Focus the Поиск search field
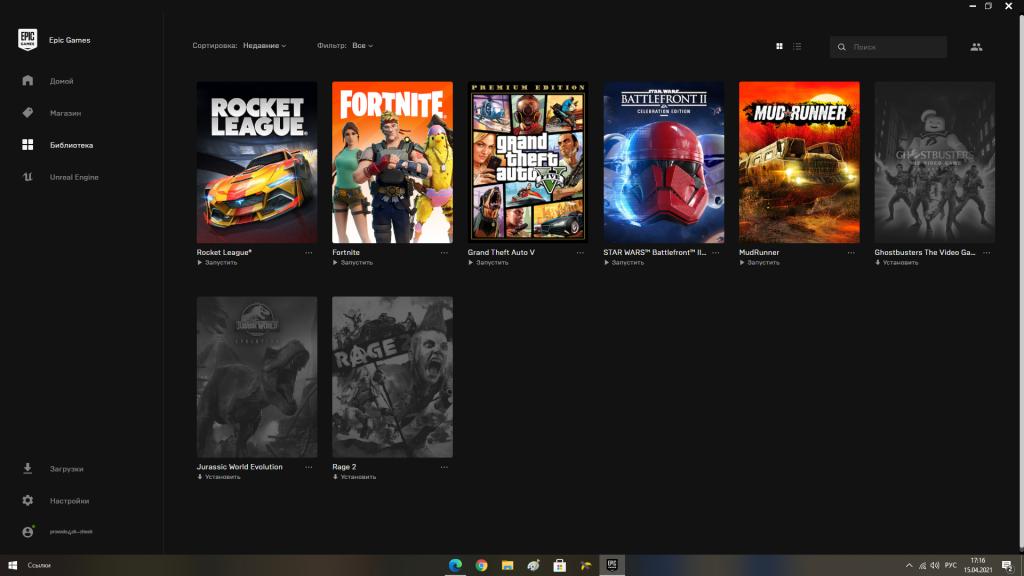This screenshot has height=576, width=1024. click(888, 47)
